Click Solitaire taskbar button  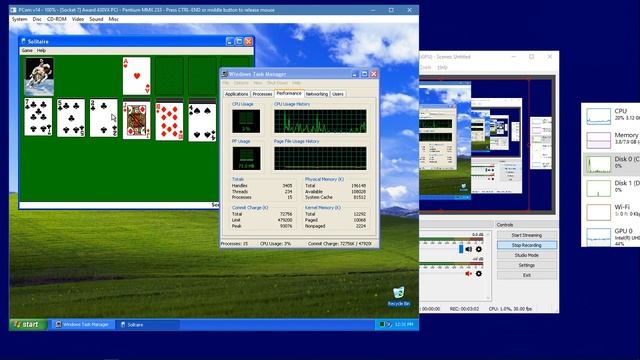(147, 324)
